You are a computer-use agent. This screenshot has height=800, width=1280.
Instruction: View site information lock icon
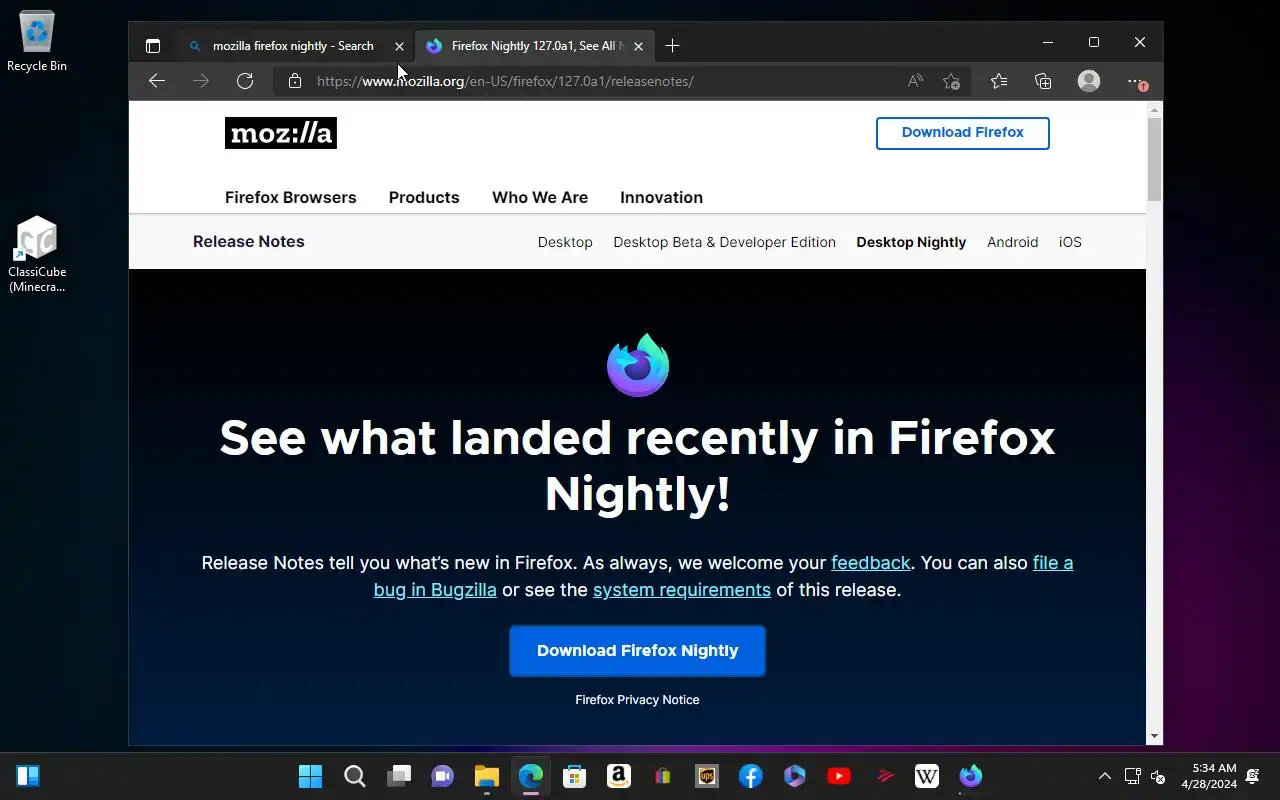(294, 81)
